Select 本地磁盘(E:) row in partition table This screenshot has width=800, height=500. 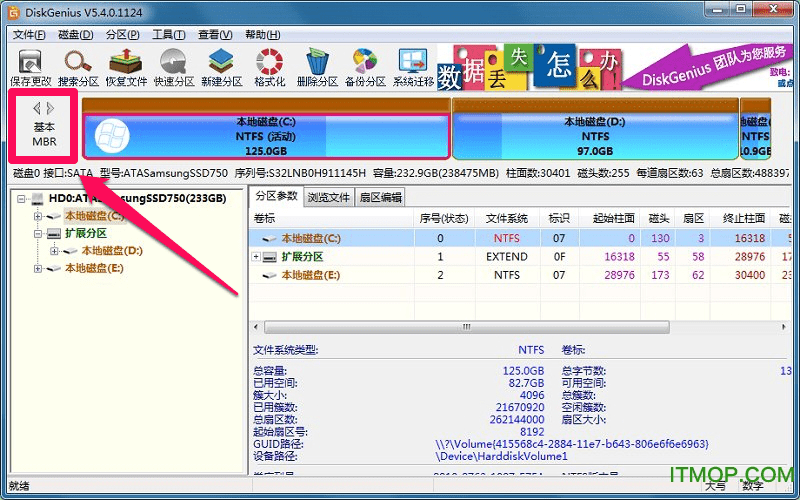click(520, 275)
